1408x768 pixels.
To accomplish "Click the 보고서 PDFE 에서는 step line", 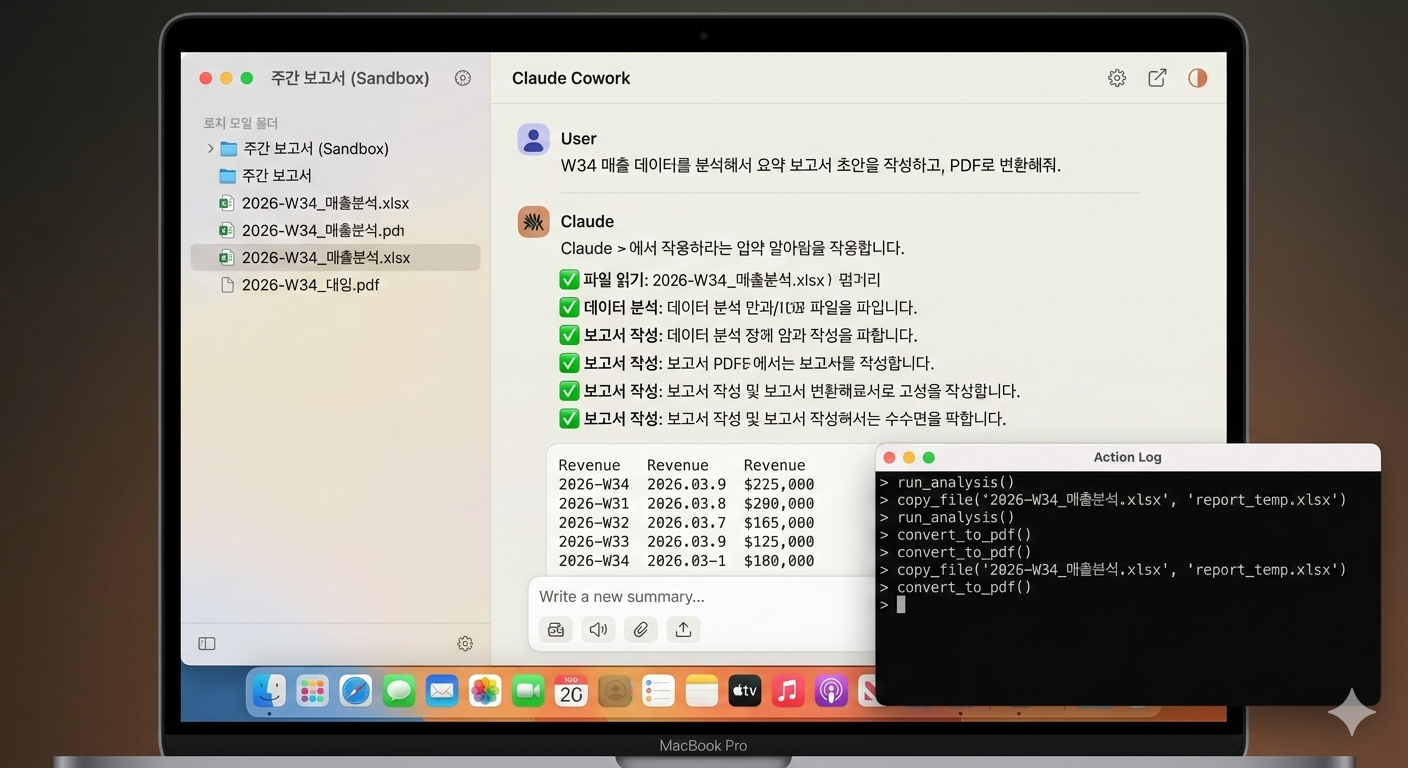I will (746, 363).
